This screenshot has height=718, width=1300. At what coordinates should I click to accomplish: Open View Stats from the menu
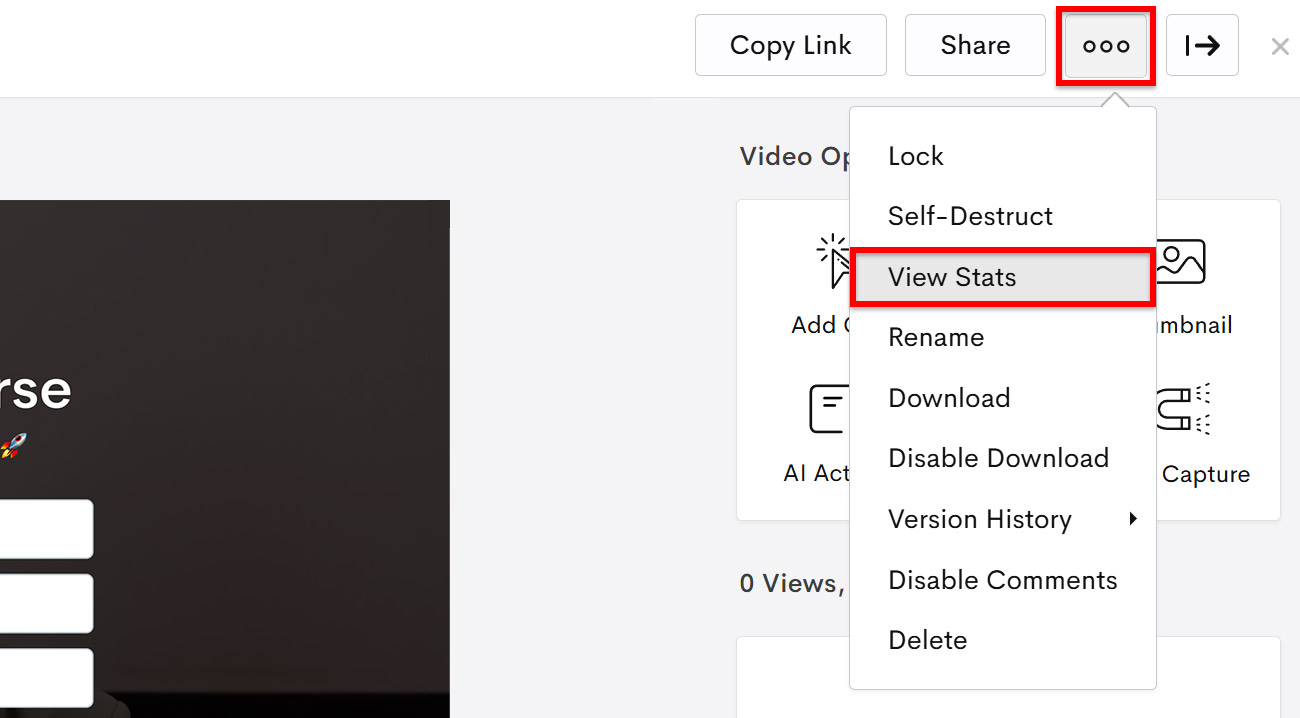point(1003,277)
